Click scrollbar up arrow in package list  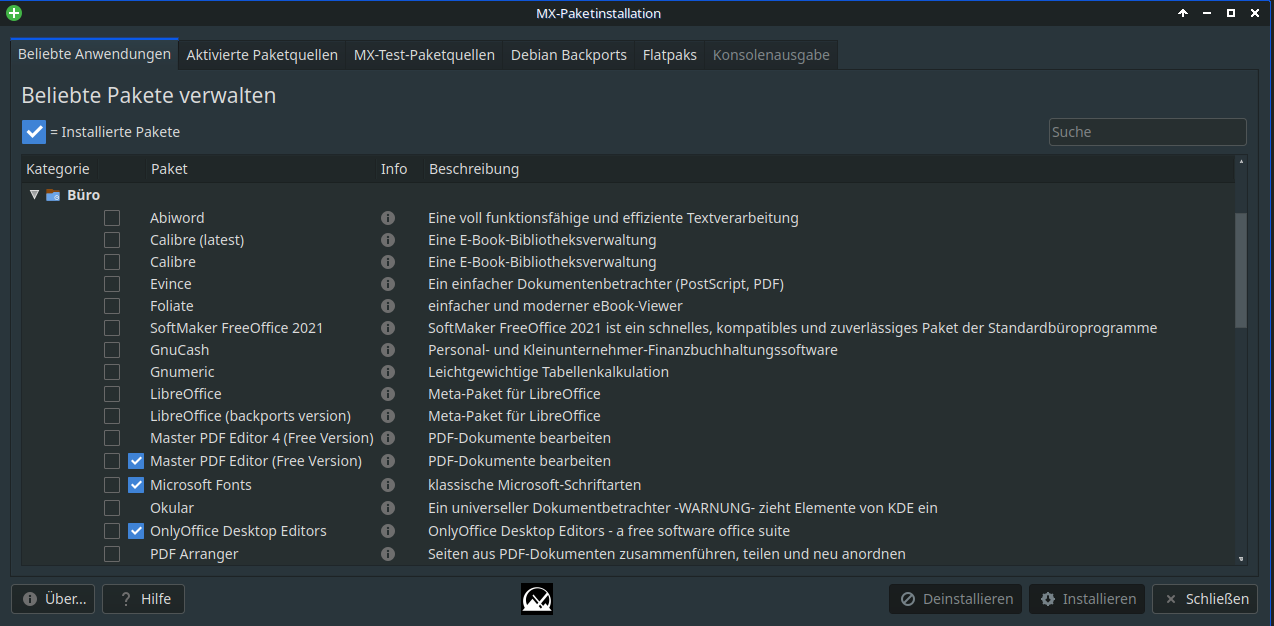1241,161
